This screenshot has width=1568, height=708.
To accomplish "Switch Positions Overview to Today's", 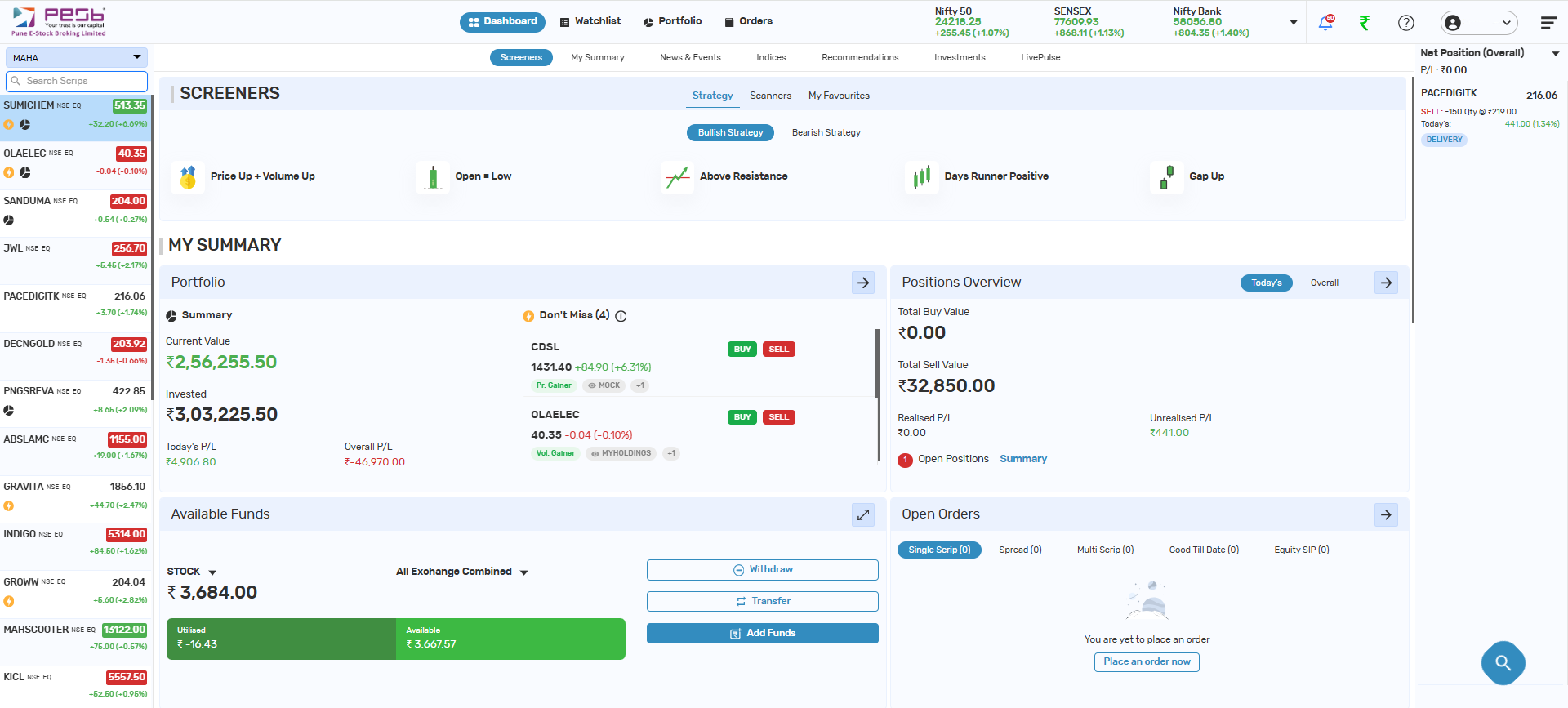I will 1266,283.
